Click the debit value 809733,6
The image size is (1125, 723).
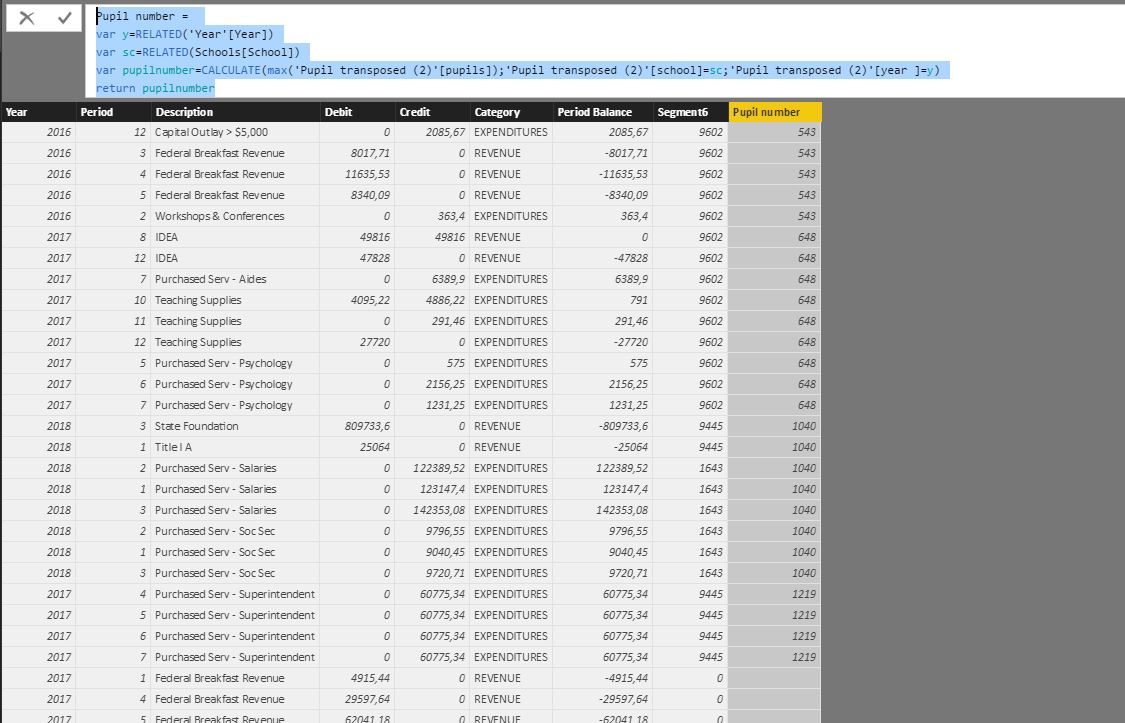tap(367, 426)
